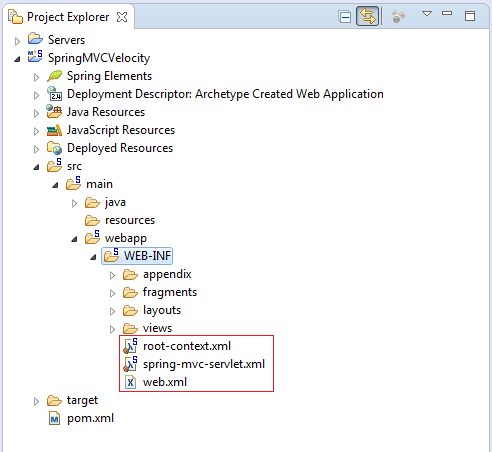
Task: Click the Maven pom.xml file icon
Action: tap(54, 418)
